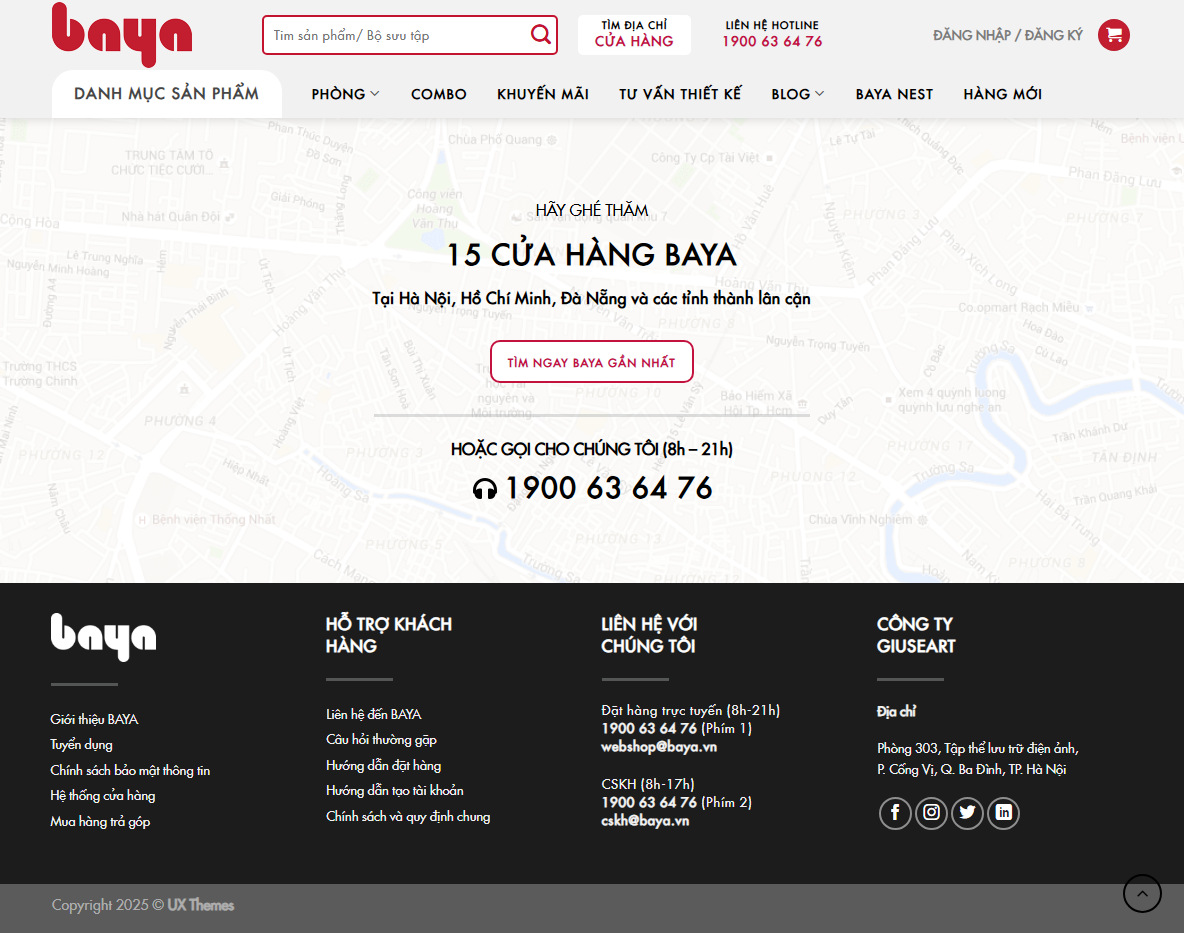The width and height of the screenshot is (1184, 933).
Task: Open the LinkedIn icon
Action: (1003, 813)
